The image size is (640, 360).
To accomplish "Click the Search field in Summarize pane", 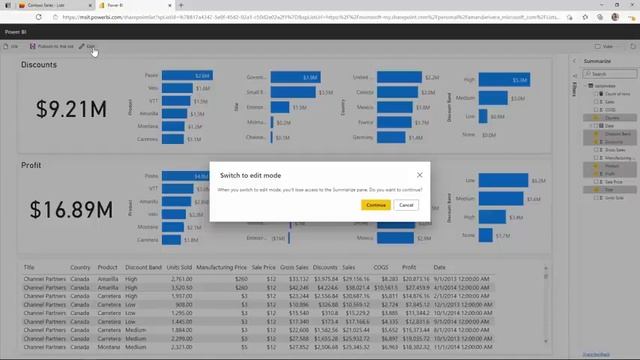I will (x=610, y=74).
